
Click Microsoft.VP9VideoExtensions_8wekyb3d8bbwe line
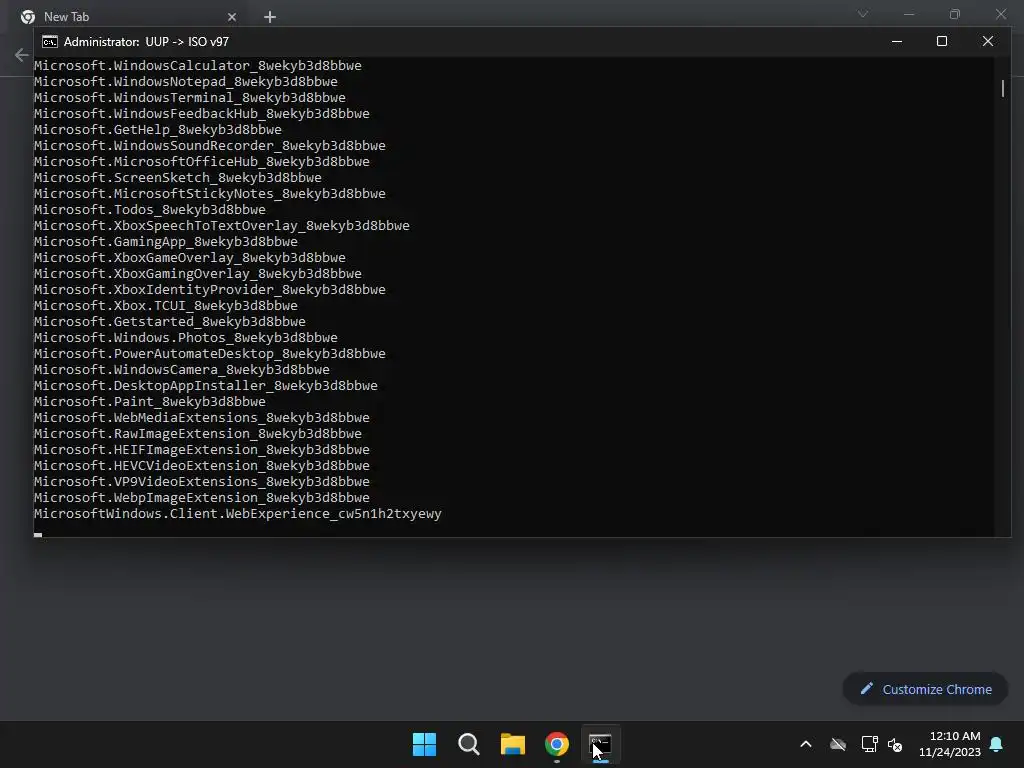pos(202,481)
